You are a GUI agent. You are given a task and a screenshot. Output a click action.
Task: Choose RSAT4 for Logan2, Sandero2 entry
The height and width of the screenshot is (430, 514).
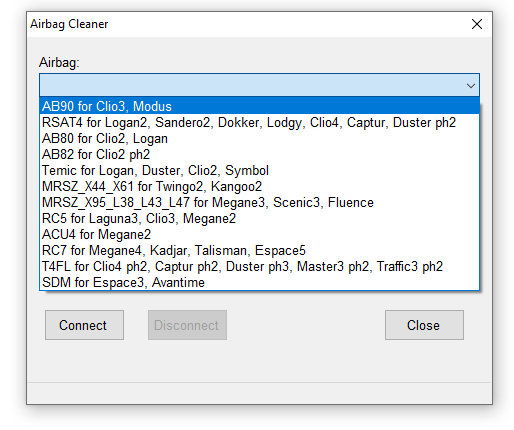coord(259,122)
